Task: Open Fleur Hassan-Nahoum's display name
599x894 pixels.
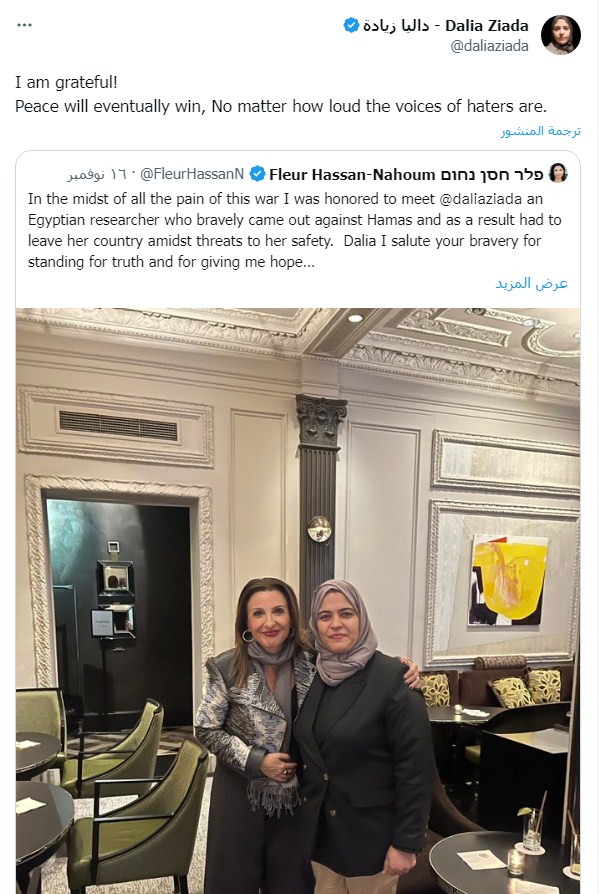Action: 406,174
